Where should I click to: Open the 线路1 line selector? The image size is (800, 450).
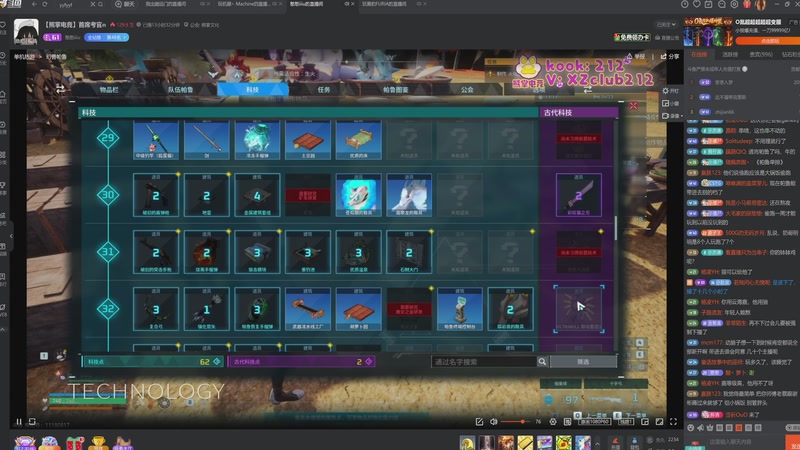tap(626, 422)
